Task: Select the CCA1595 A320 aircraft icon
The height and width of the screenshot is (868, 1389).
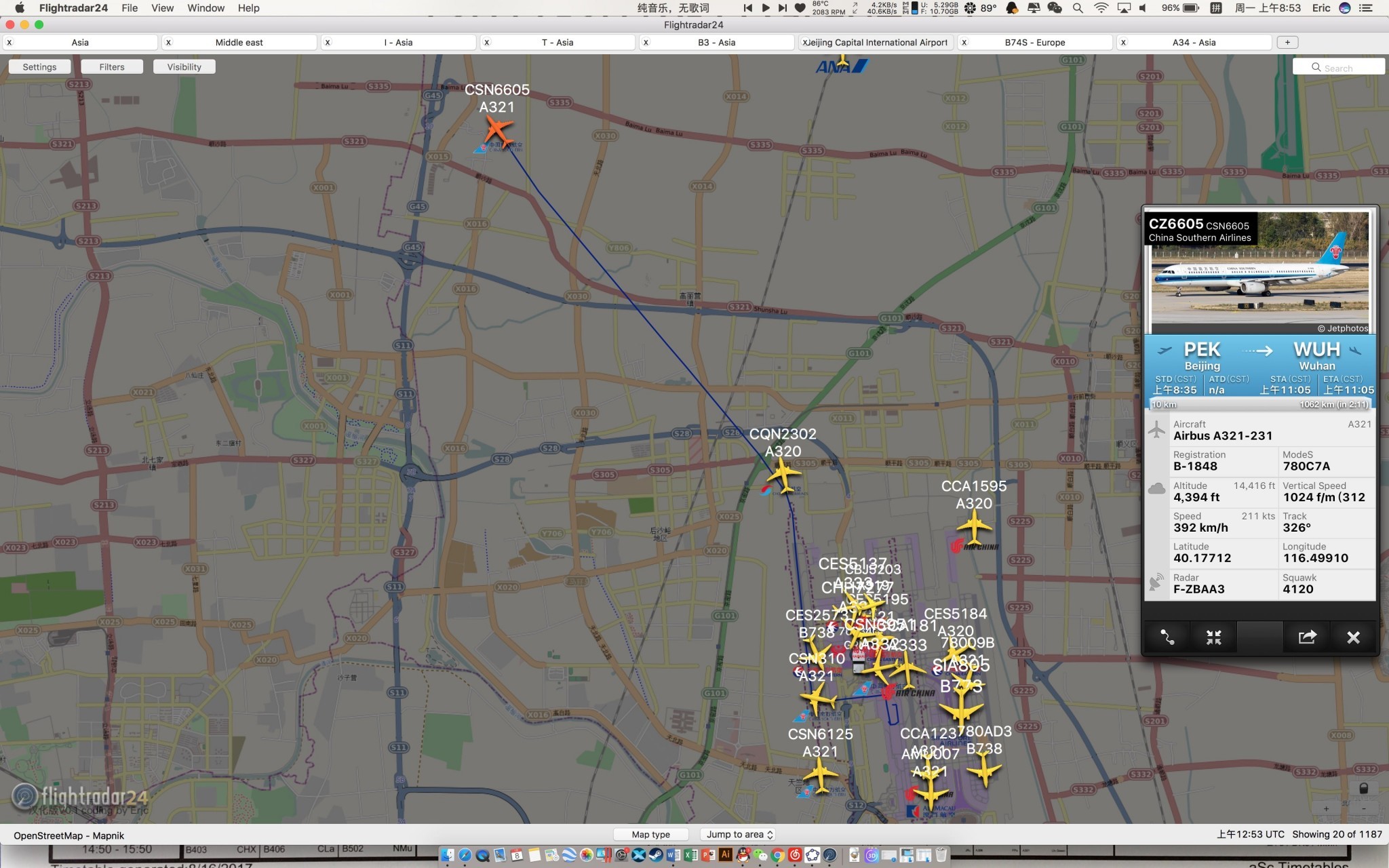Action: (974, 527)
